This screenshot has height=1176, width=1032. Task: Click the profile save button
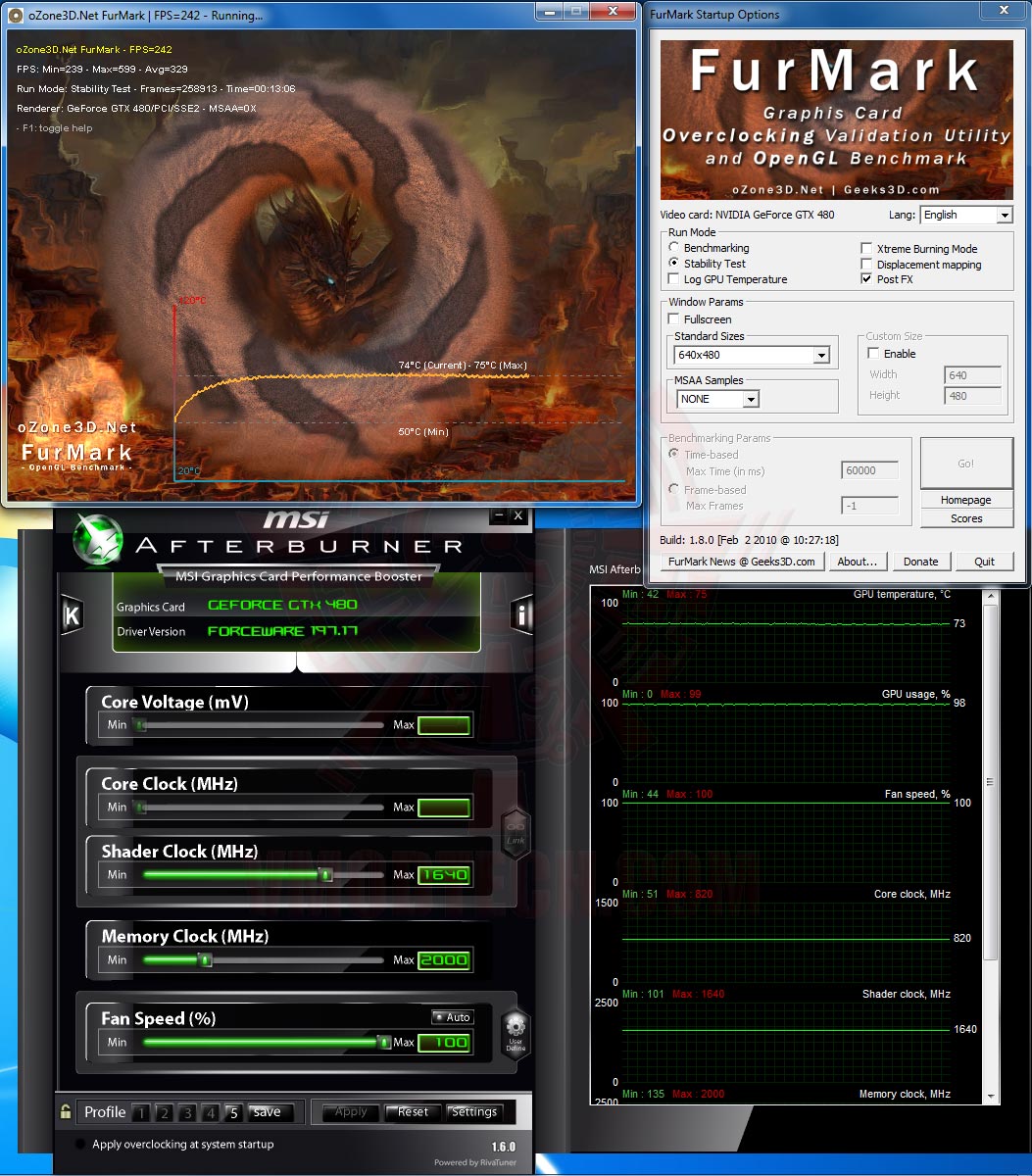(270, 1112)
